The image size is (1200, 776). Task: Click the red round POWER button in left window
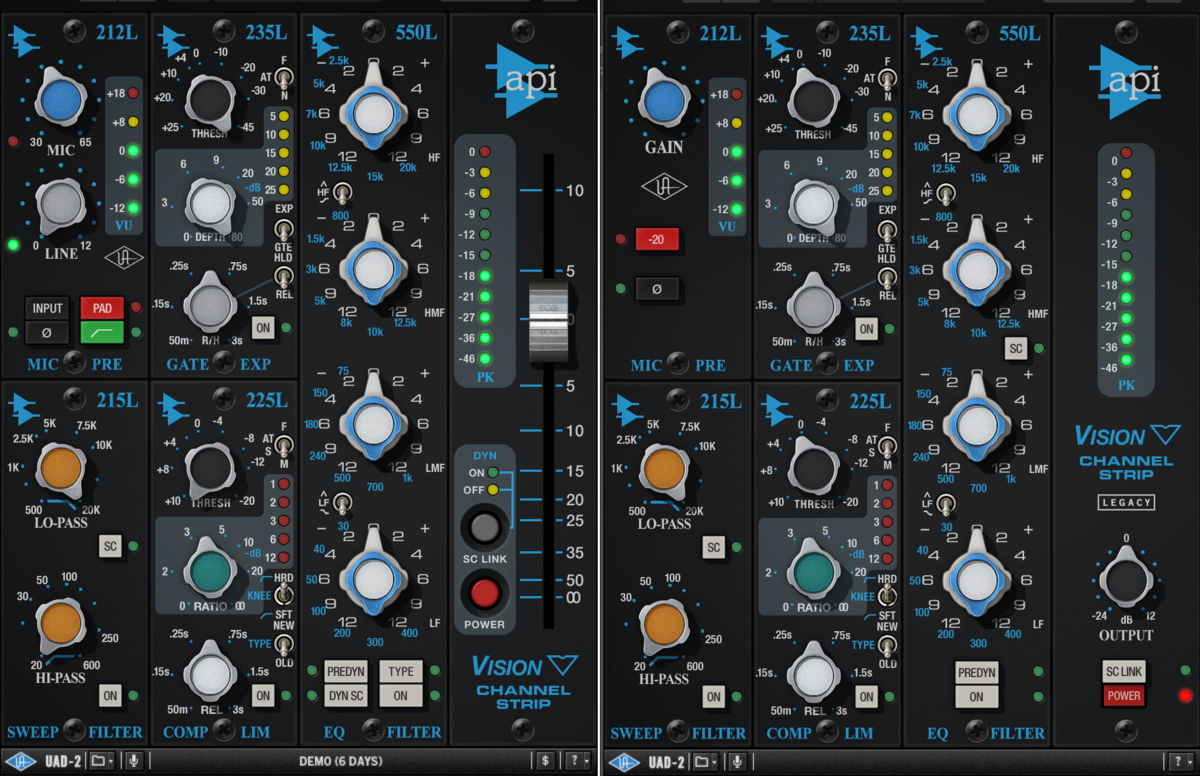click(483, 592)
